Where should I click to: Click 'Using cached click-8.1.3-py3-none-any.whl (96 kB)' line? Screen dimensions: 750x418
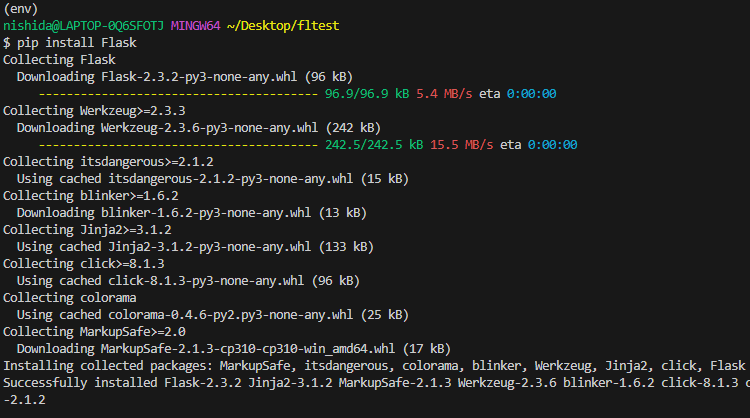point(188,281)
